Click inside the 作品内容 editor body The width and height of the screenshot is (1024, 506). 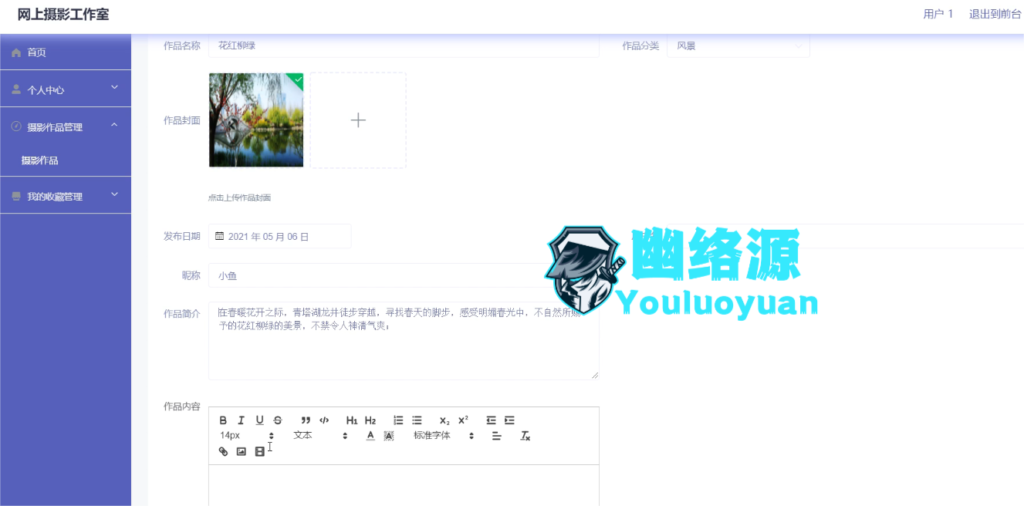(x=404, y=485)
